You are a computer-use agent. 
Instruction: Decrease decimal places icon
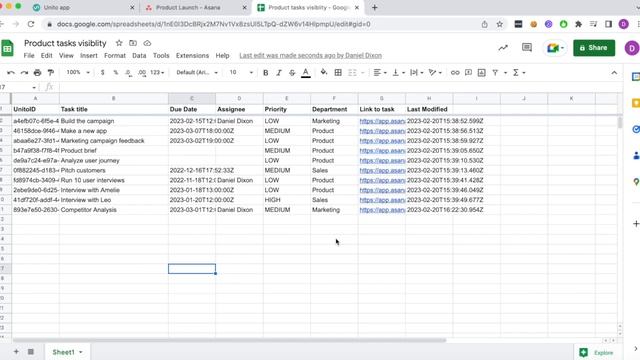tap(128, 73)
